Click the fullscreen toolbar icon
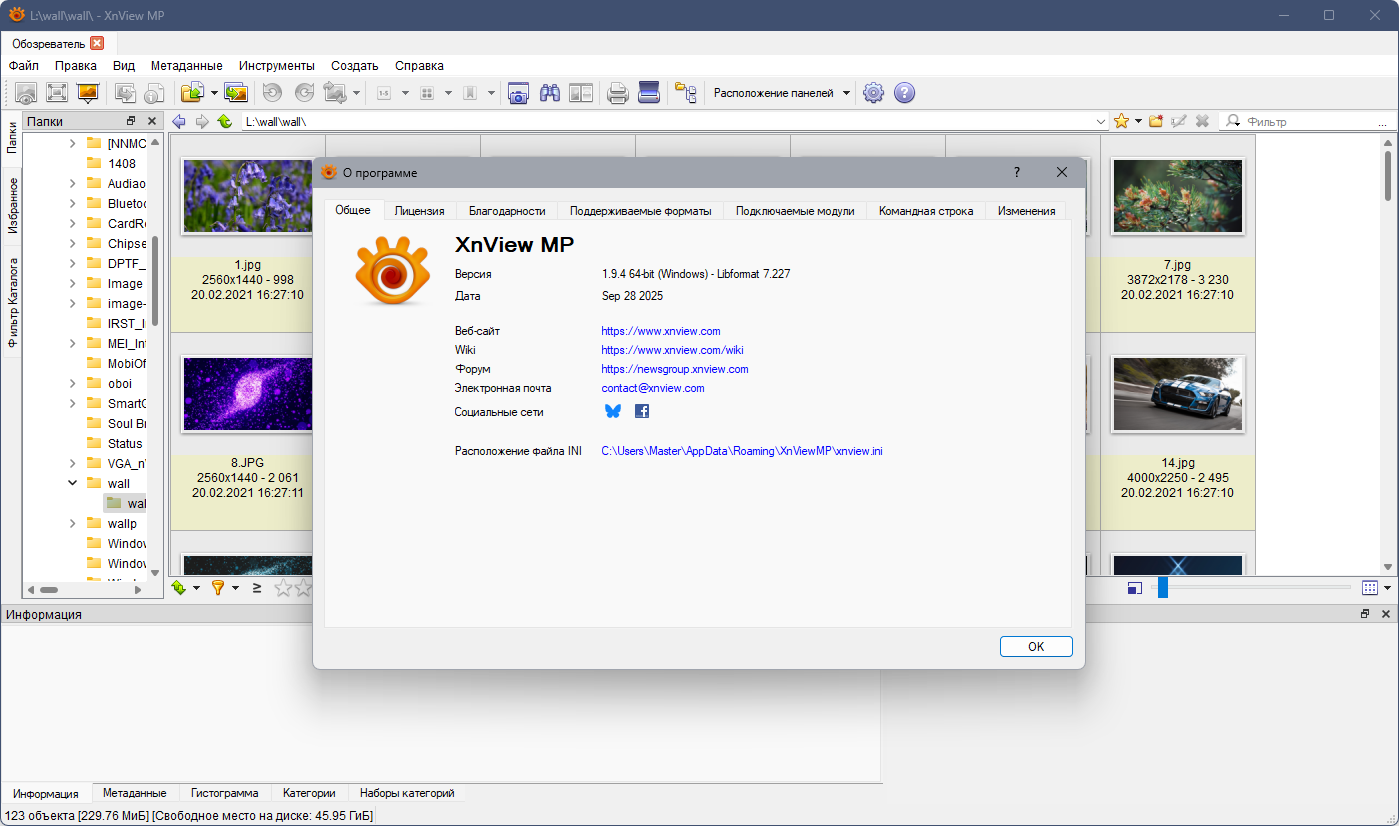 click(57, 93)
